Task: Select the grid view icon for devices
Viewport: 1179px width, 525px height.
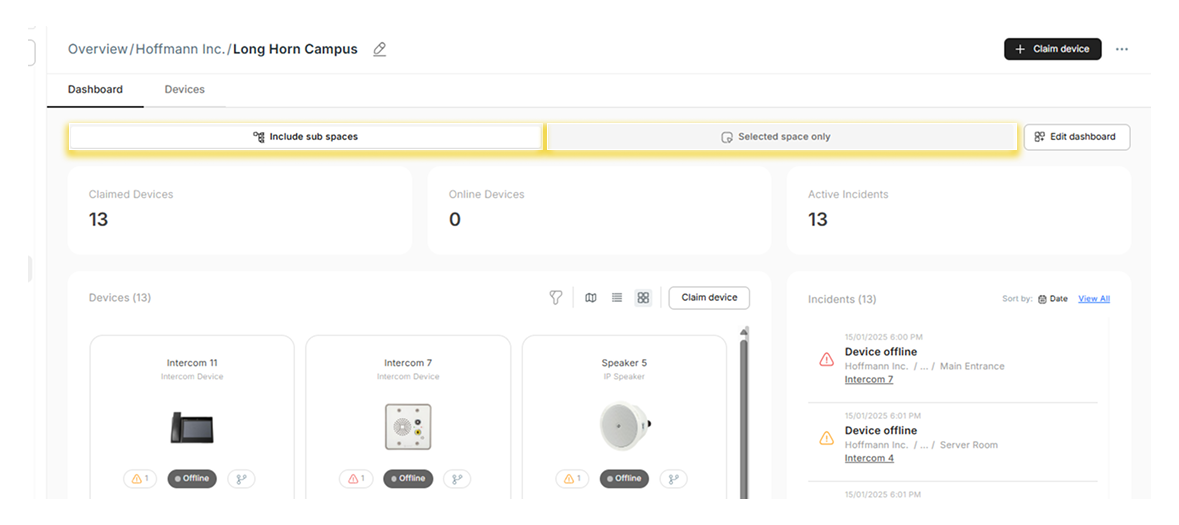Action: (x=643, y=298)
